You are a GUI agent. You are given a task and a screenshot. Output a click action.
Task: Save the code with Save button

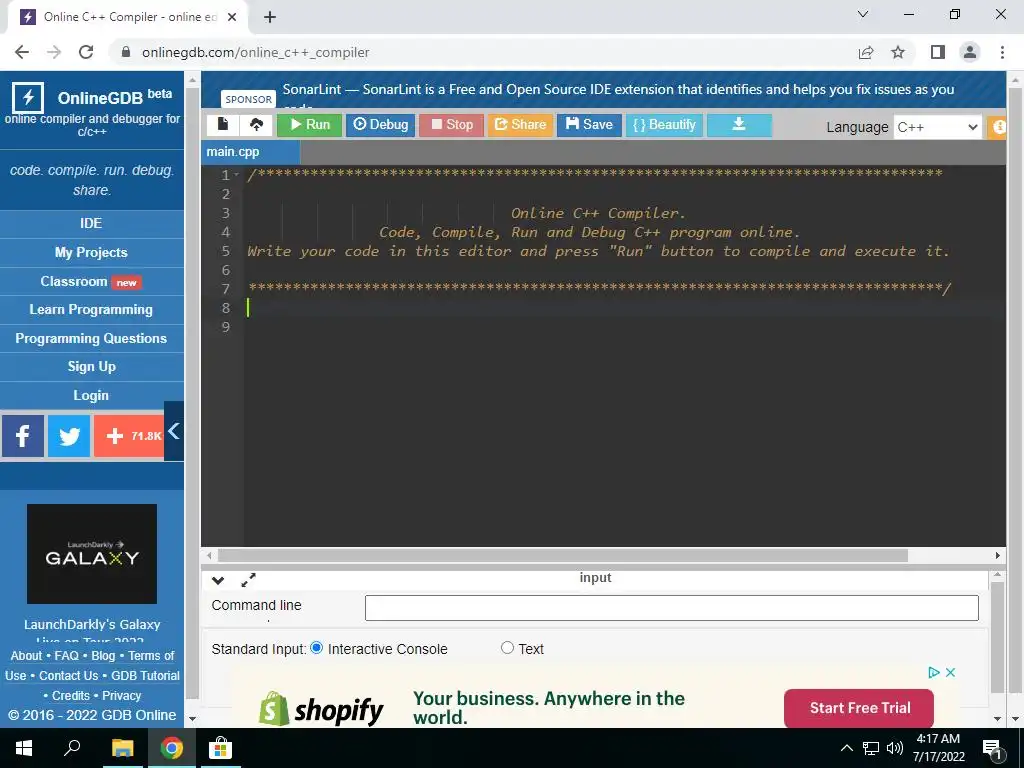tap(589, 125)
